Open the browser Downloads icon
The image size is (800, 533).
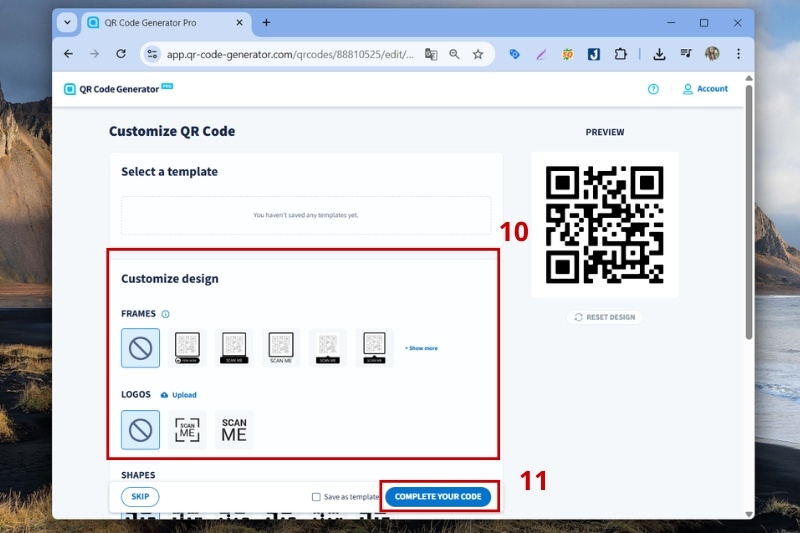coord(659,54)
